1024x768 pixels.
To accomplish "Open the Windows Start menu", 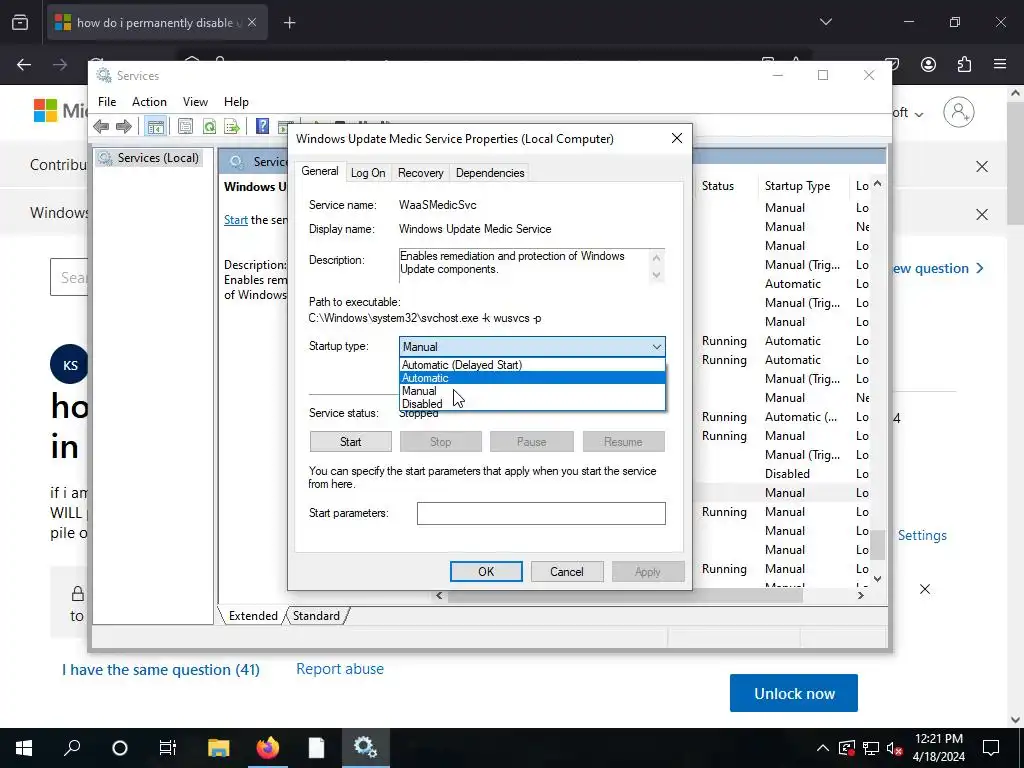I will click(x=24, y=748).
